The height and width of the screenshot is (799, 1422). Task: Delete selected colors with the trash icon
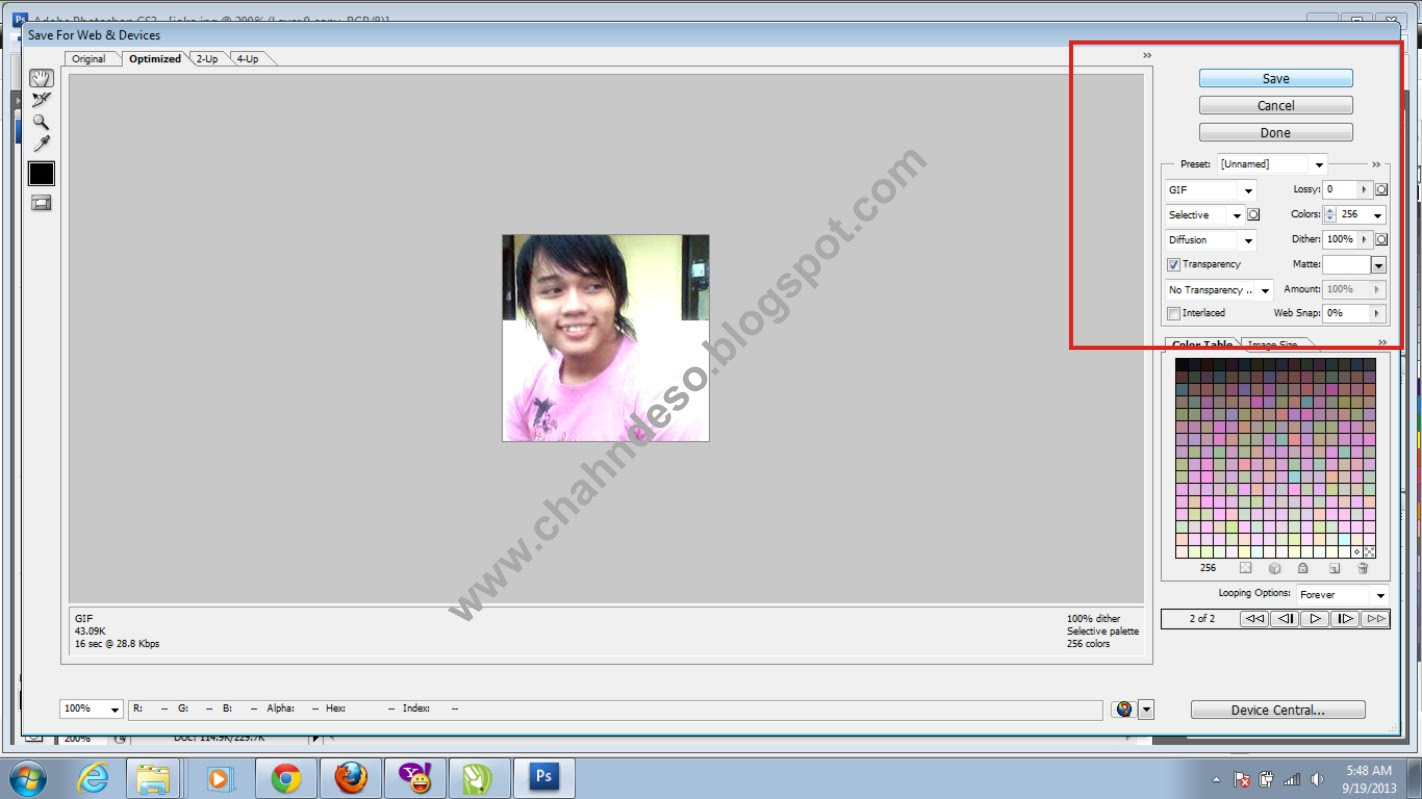pos(1363,568)
